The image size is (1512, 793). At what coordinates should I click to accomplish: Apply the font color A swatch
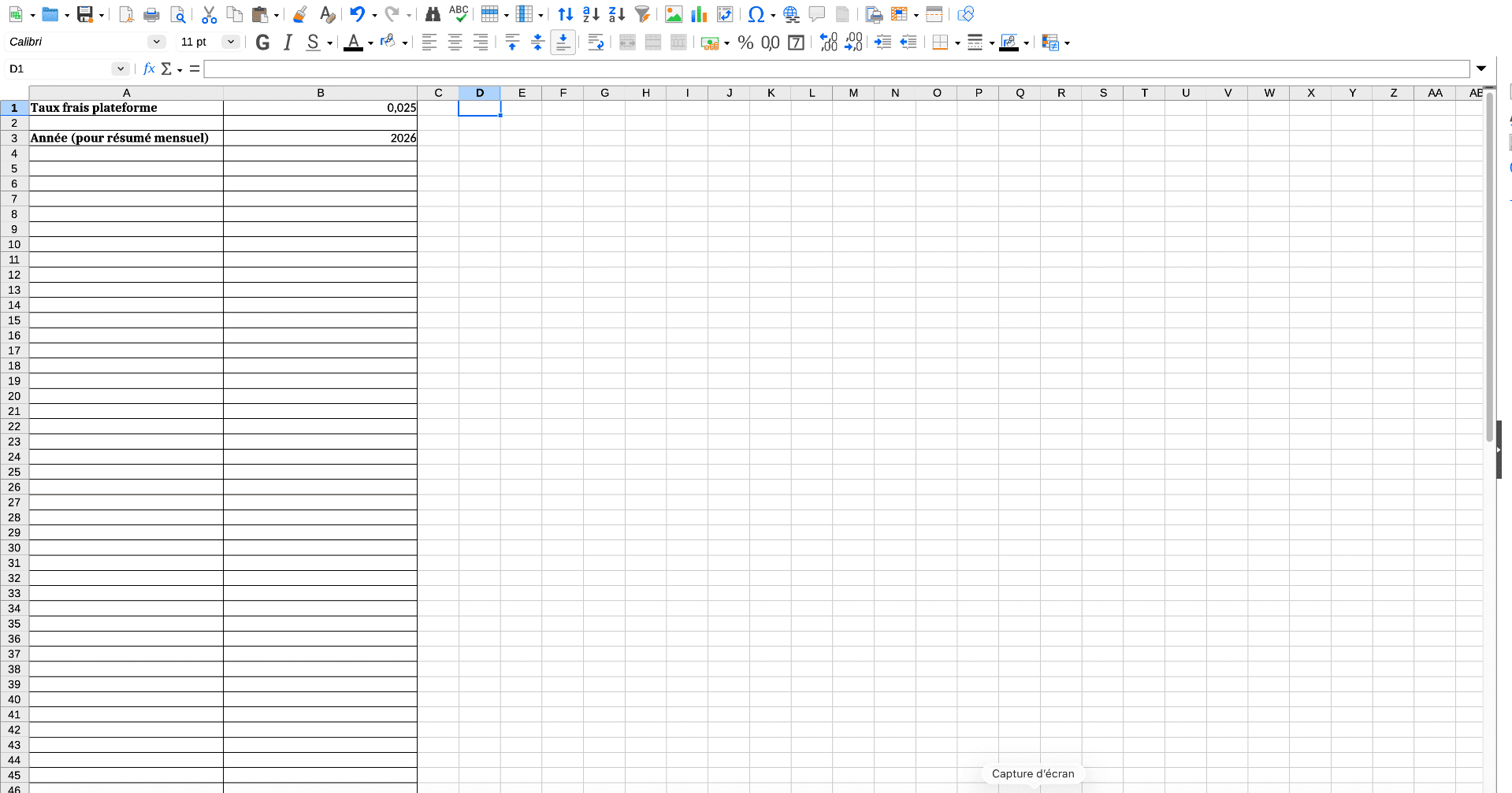tap(354, 43)
